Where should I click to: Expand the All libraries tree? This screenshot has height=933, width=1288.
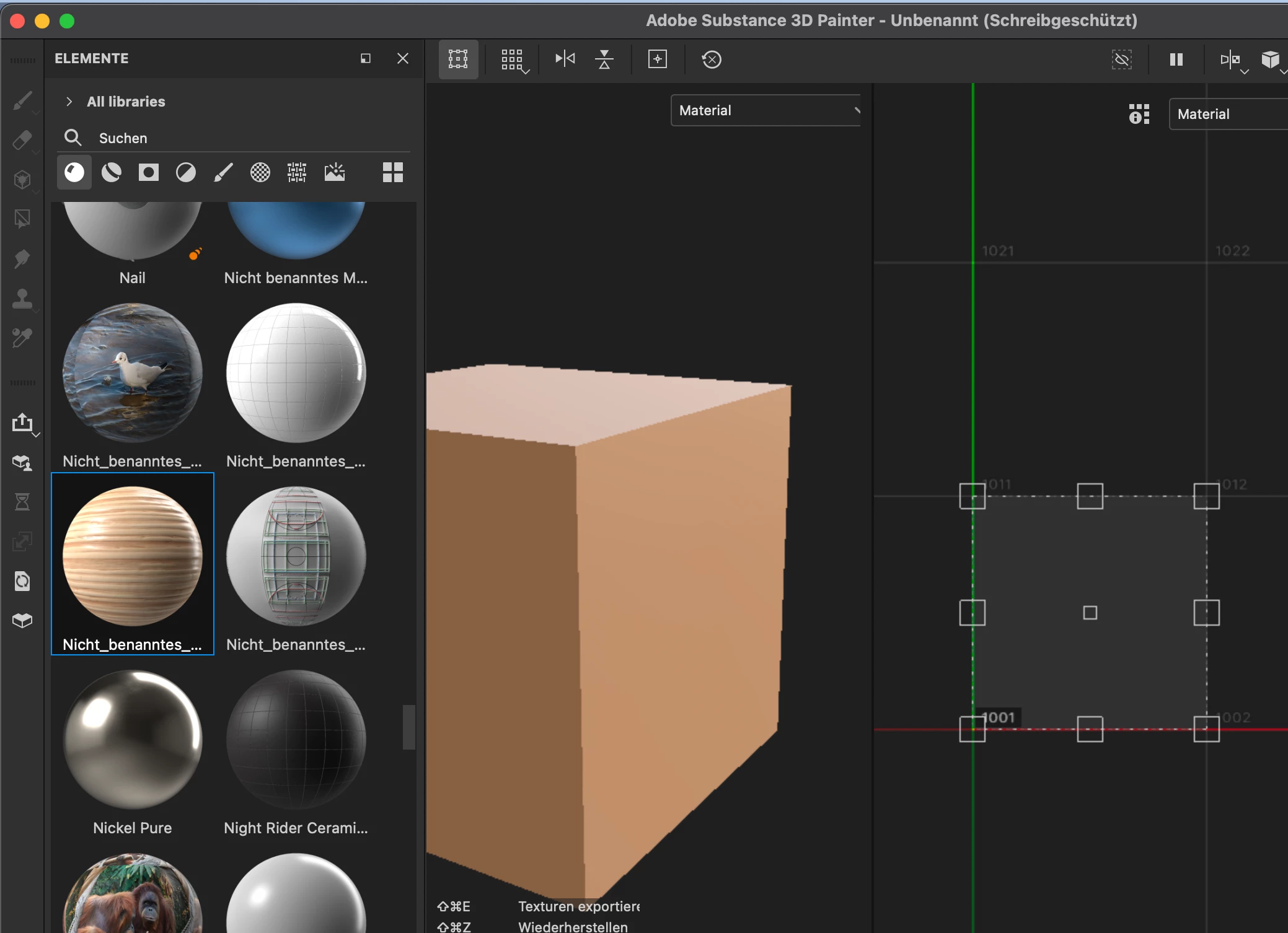click(x=69, y=102)
